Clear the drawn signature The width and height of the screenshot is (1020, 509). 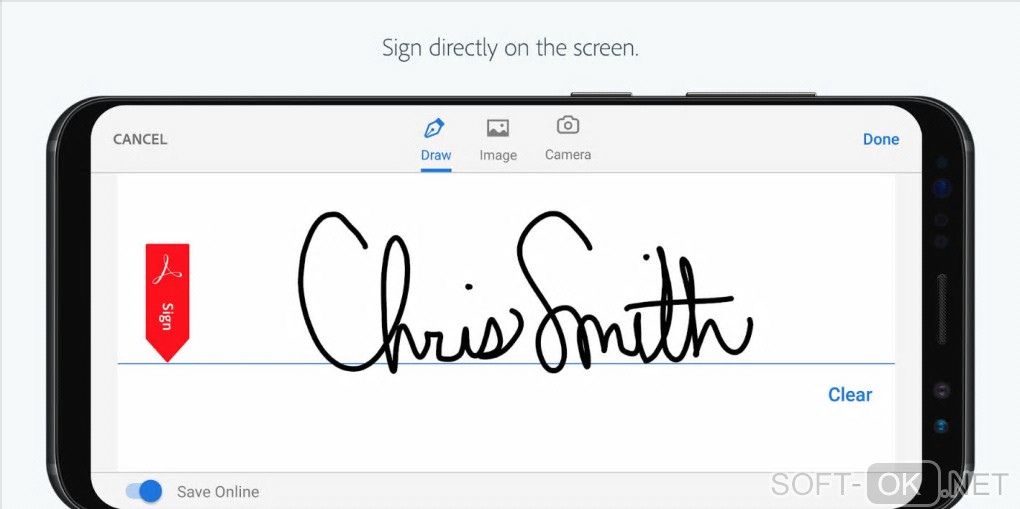850,394
